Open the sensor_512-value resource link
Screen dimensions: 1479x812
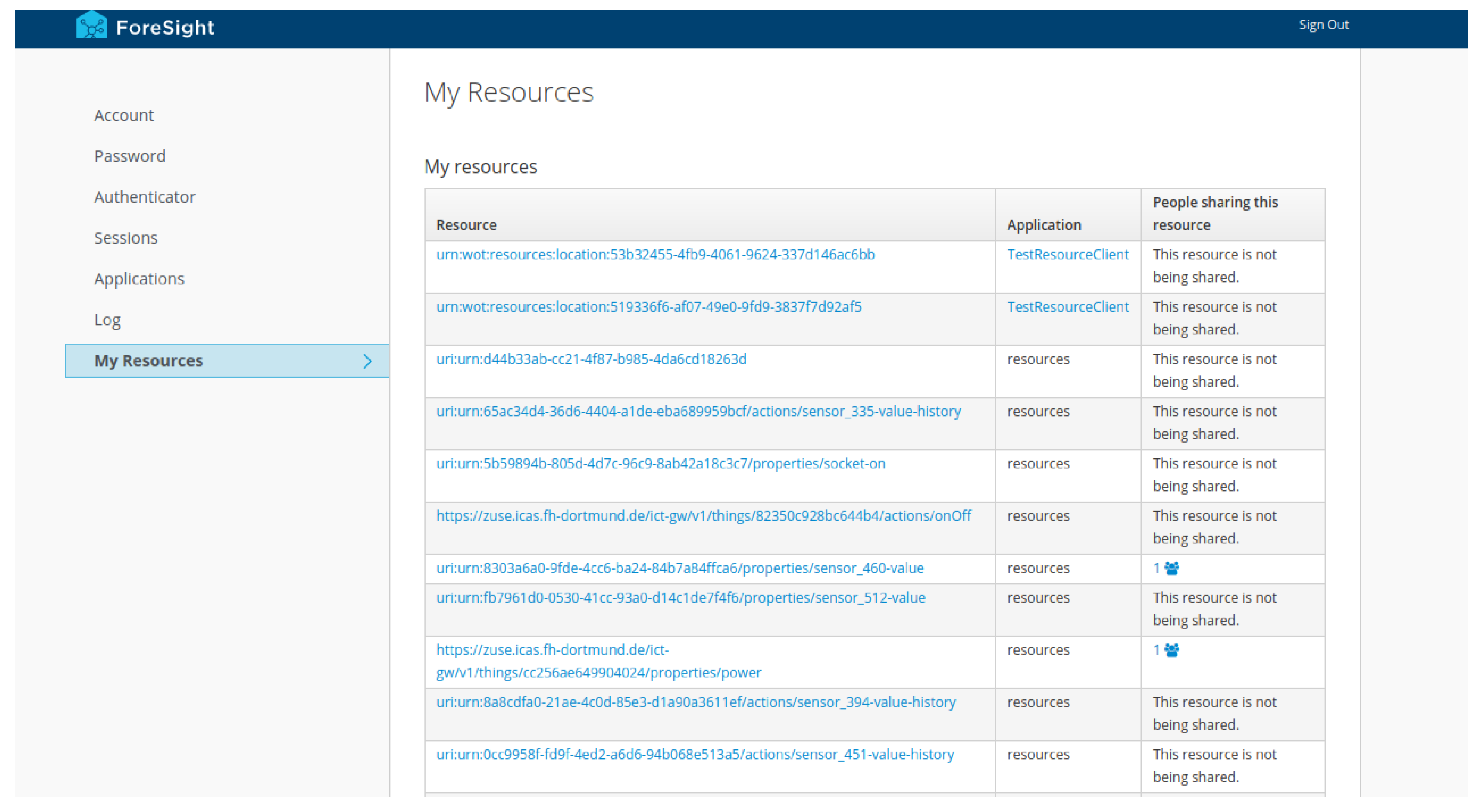pyautogui.click(x=680, y=598)
